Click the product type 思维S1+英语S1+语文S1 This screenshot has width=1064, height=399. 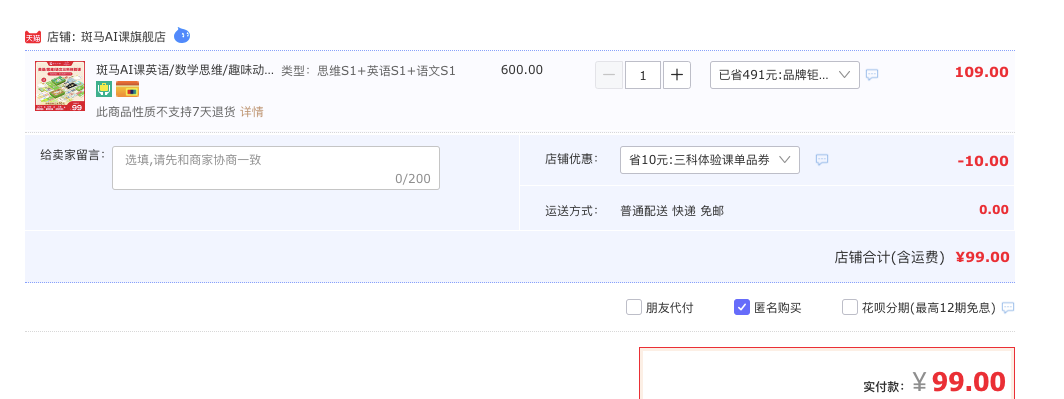pyautogui.click(x=387, y=71)
